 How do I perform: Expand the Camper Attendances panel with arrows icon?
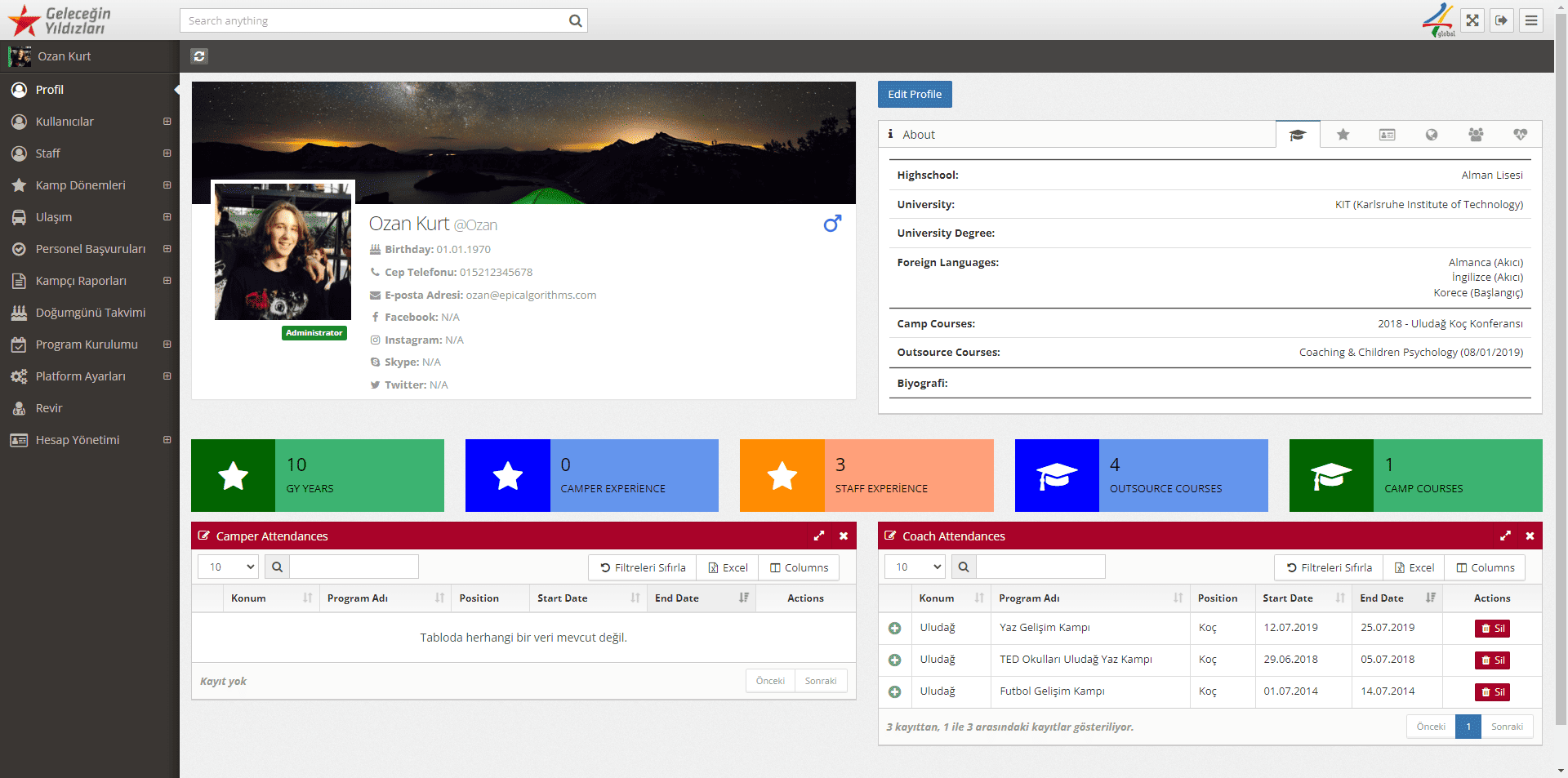[819, 536]
